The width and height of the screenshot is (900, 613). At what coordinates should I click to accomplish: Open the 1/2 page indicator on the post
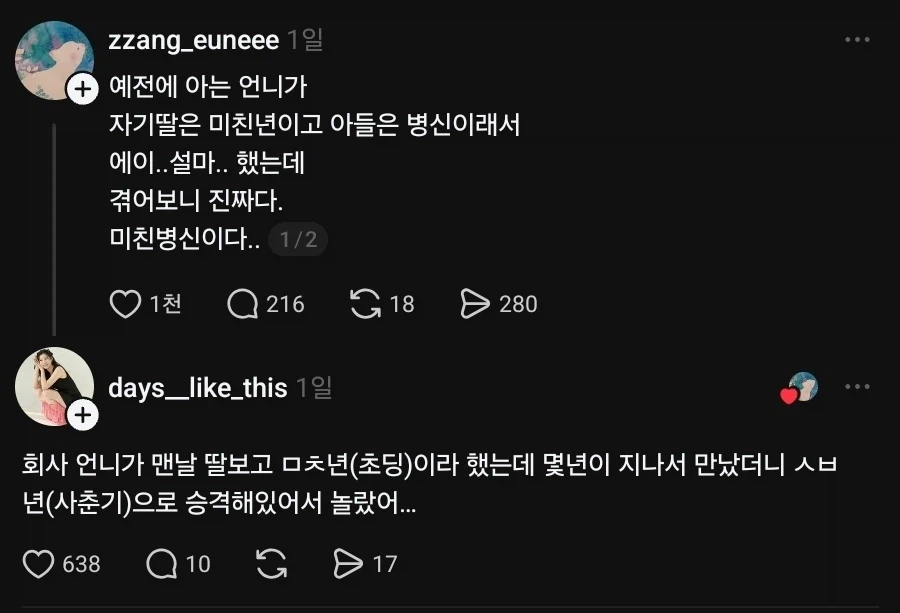(x=297, y=239)
